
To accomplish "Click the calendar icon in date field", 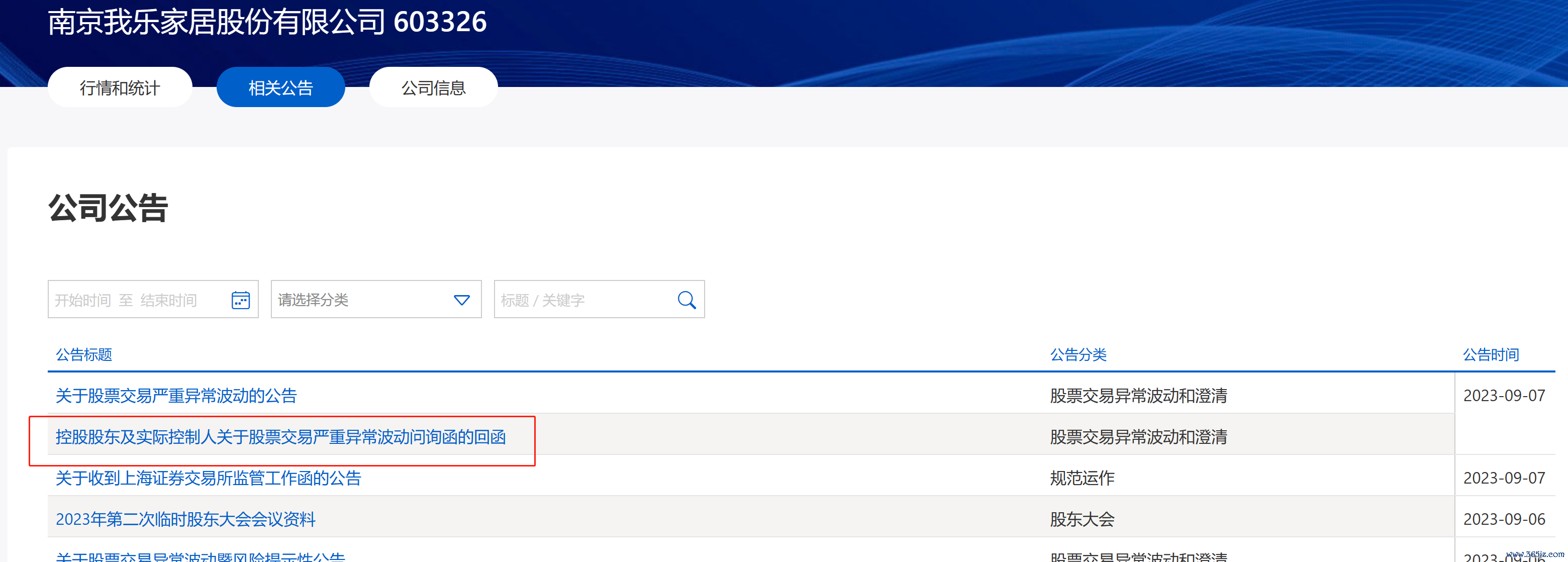I will [x=240, y=300].
